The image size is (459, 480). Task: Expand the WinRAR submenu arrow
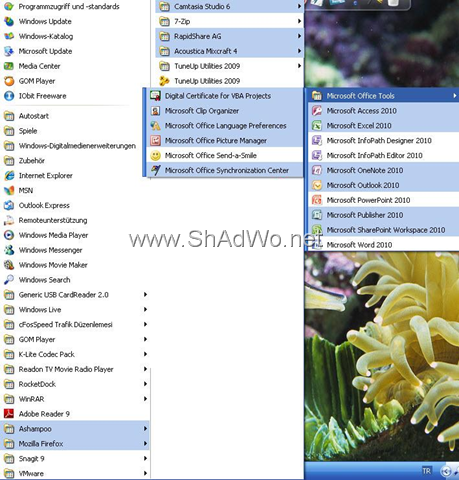pyautogui.click(x=145, y=399)
